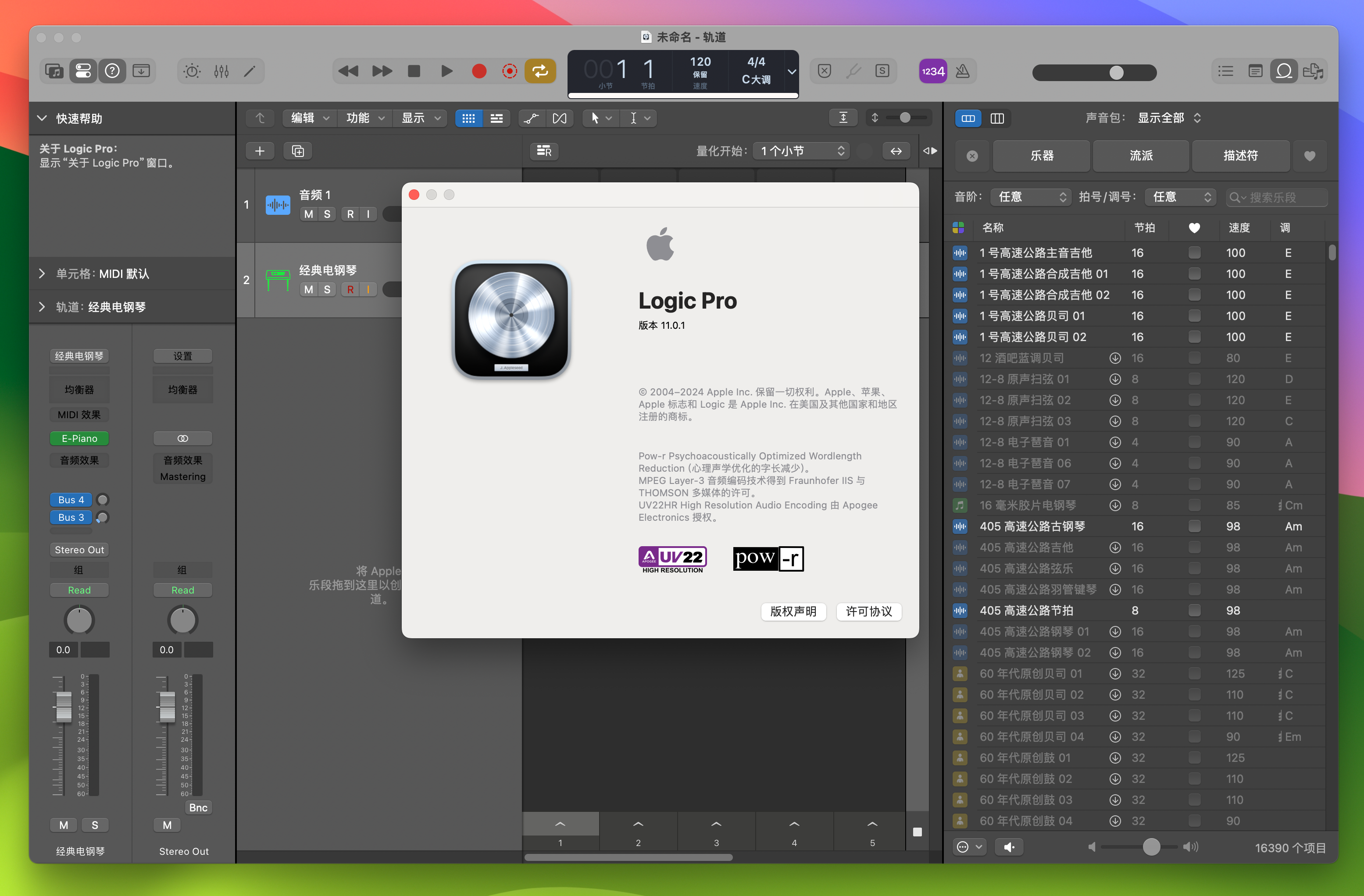Switch Loop Browser to button view
The image size is (1364, 896).
point(968,118)
